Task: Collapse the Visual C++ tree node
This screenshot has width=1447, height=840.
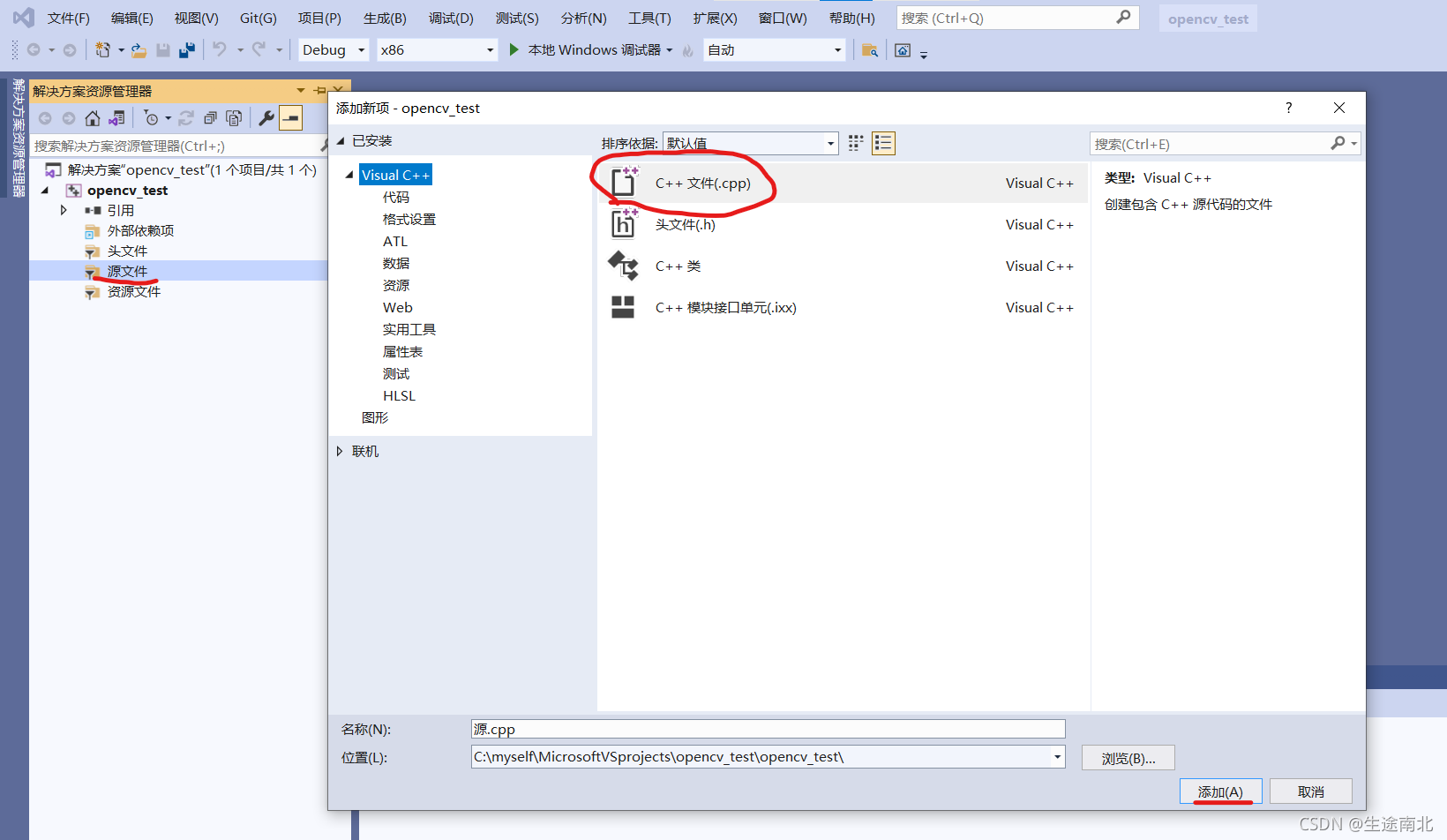Action: point(349,175)
